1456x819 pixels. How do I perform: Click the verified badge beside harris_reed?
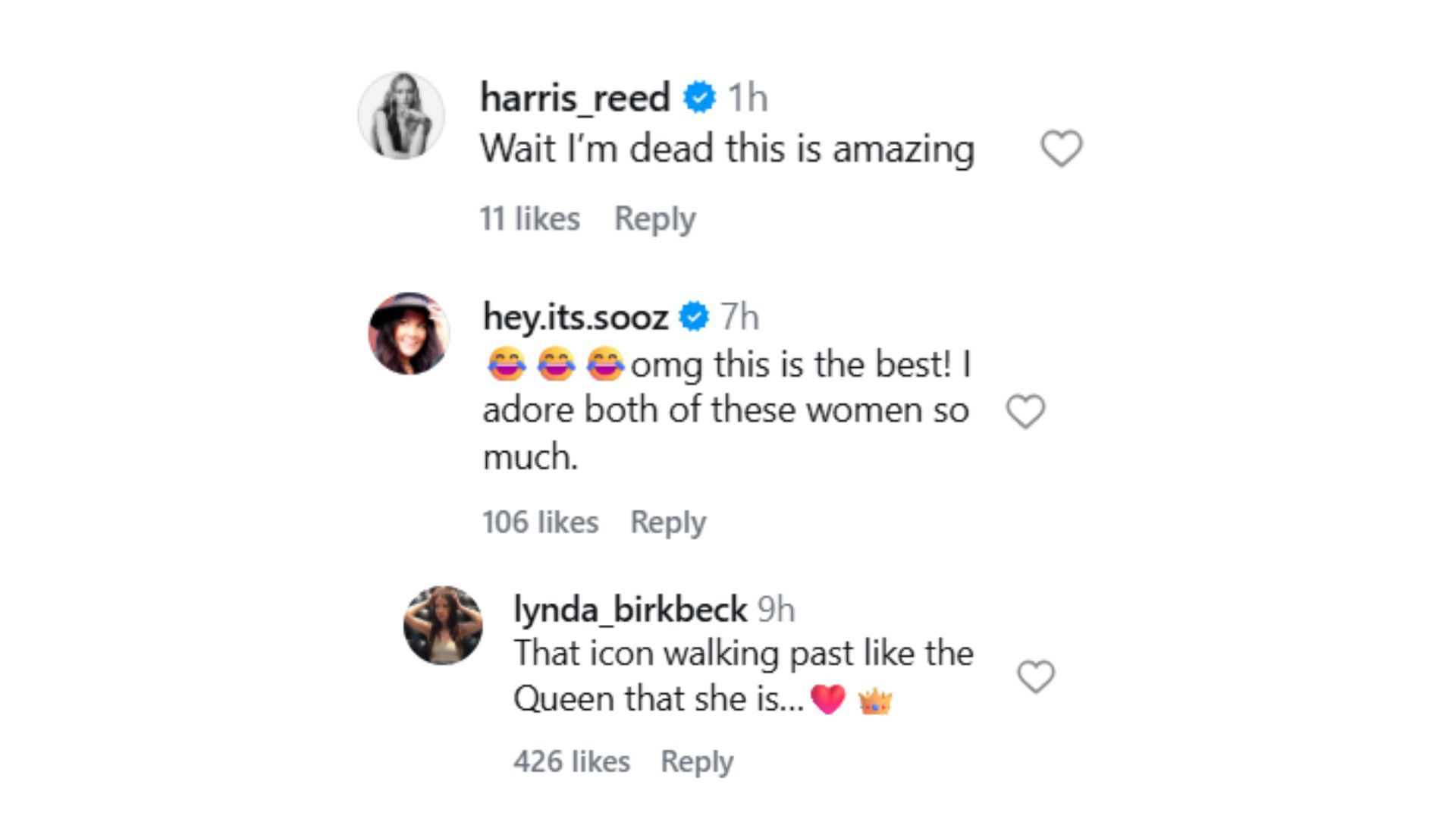click(x=698, y=97)
